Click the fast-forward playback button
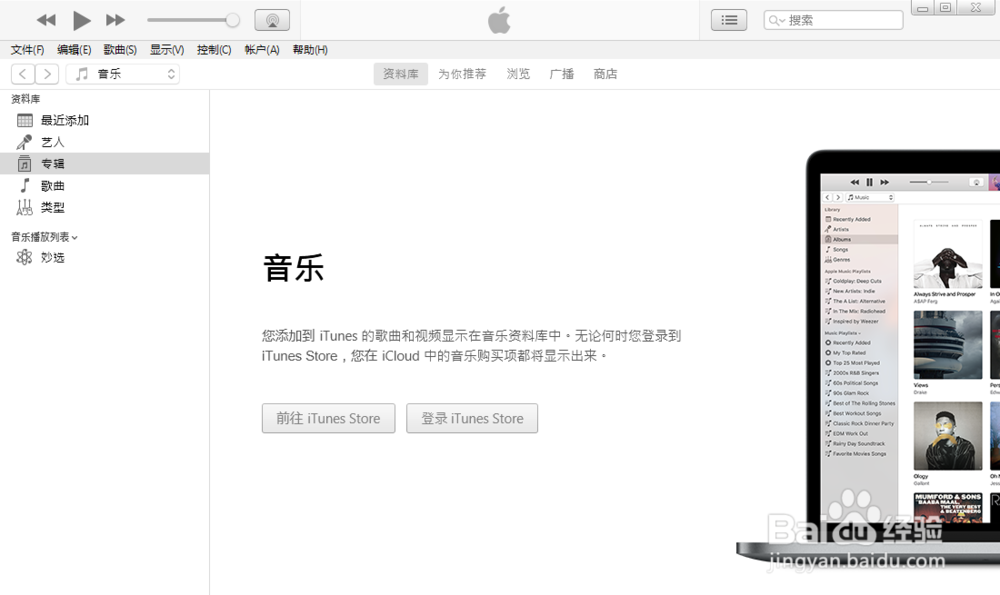 [x=115, y=20]
